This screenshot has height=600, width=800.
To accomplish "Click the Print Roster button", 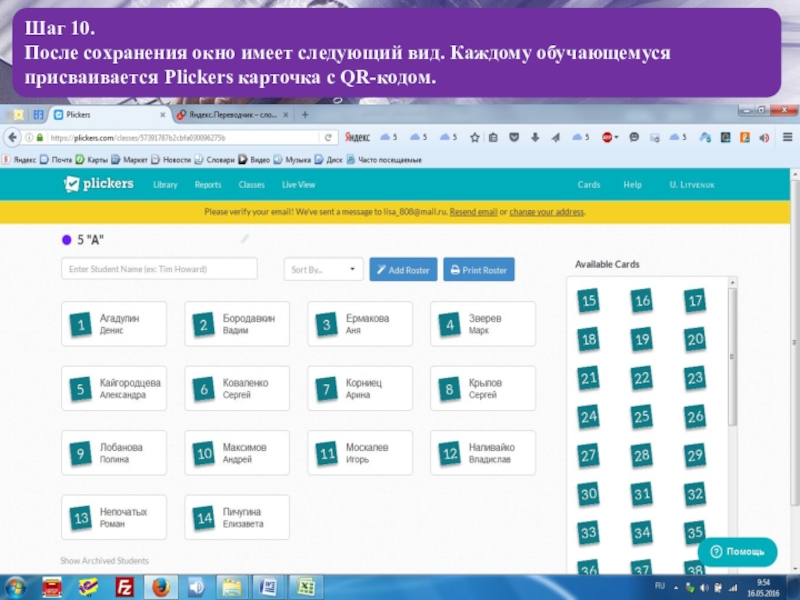I will pyautogui.click(x=479, y=269).
